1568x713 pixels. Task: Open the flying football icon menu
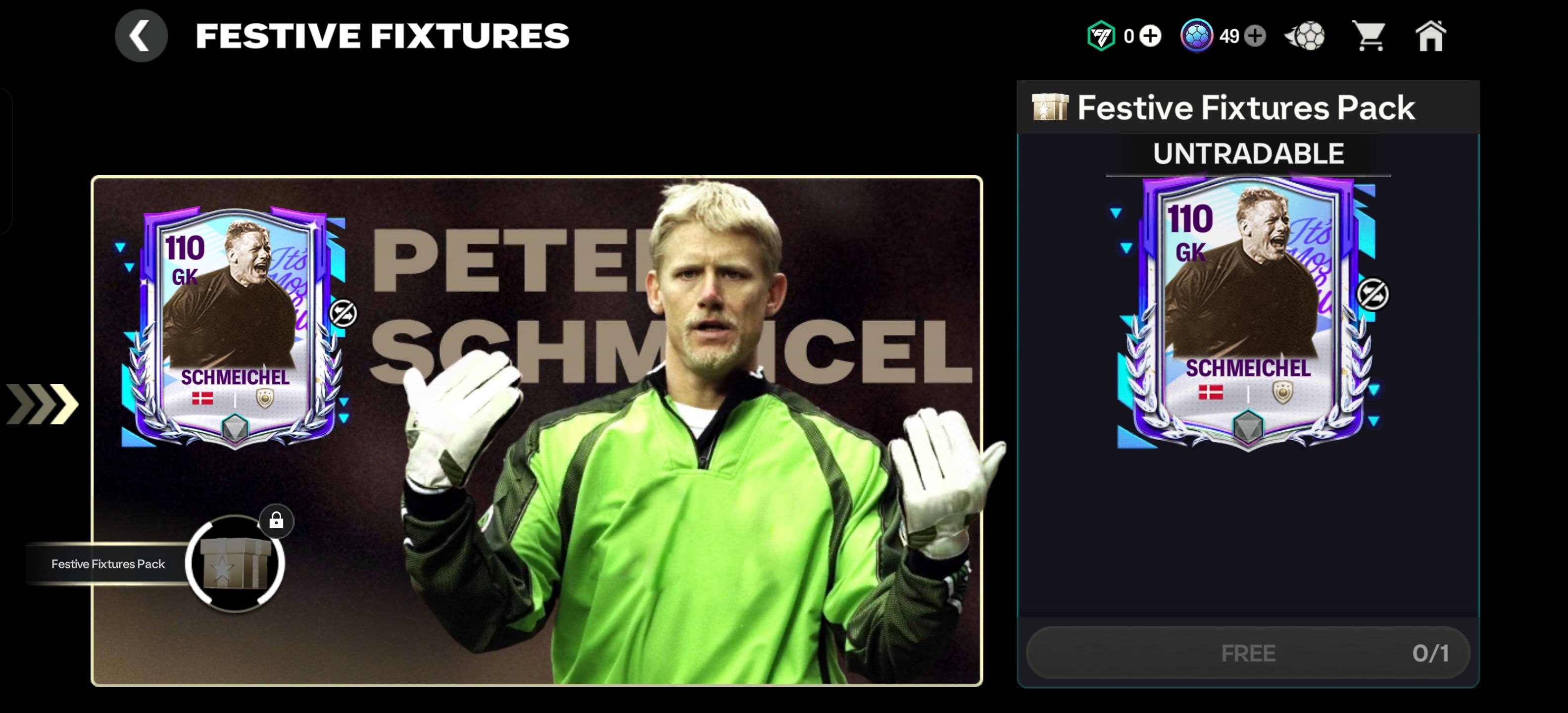coord(1305,36)
